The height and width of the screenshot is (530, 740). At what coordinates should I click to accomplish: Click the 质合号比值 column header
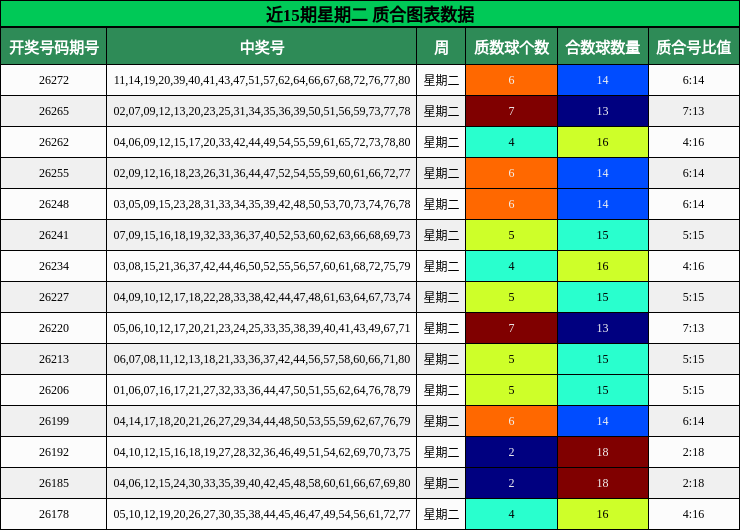(x=693, y=47)
